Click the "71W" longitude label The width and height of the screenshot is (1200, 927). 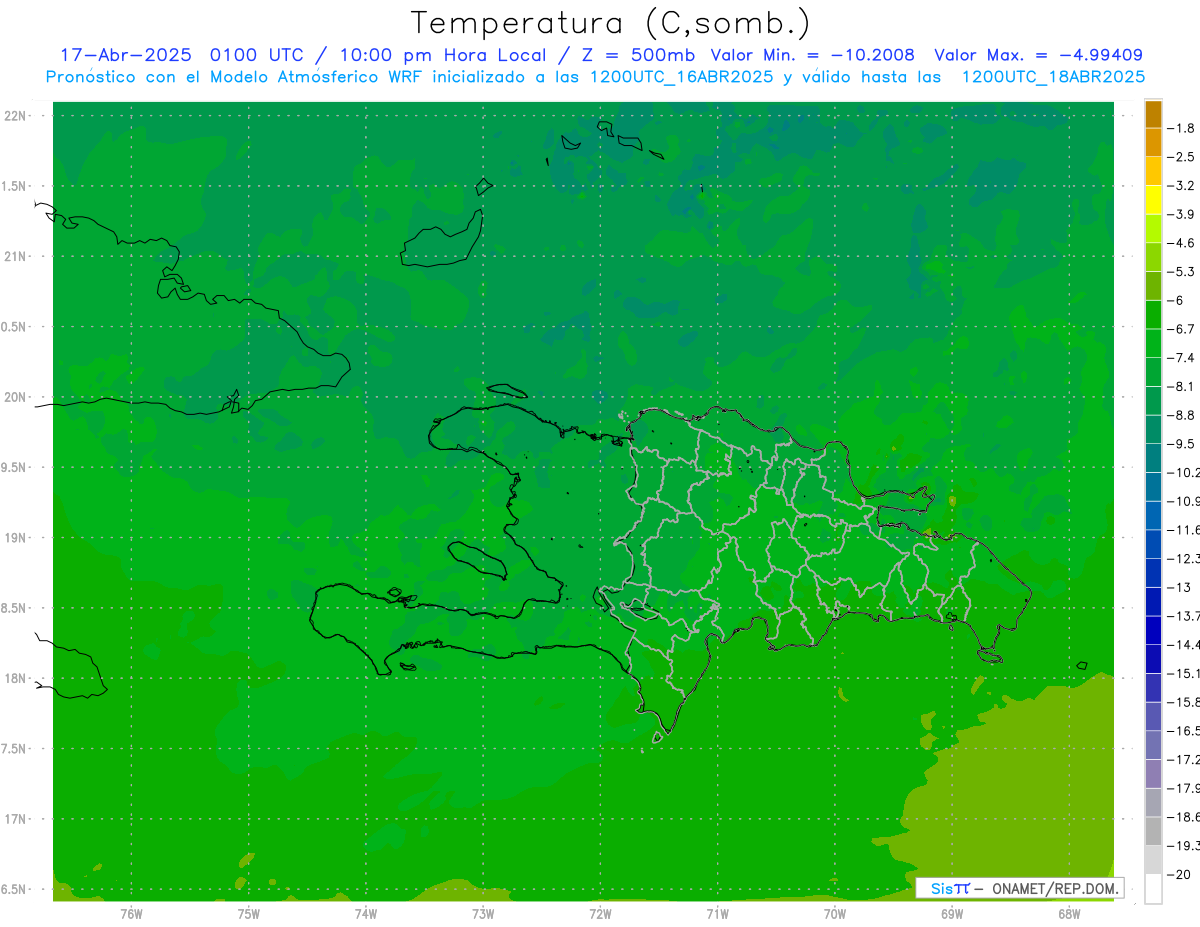point(717,913)
